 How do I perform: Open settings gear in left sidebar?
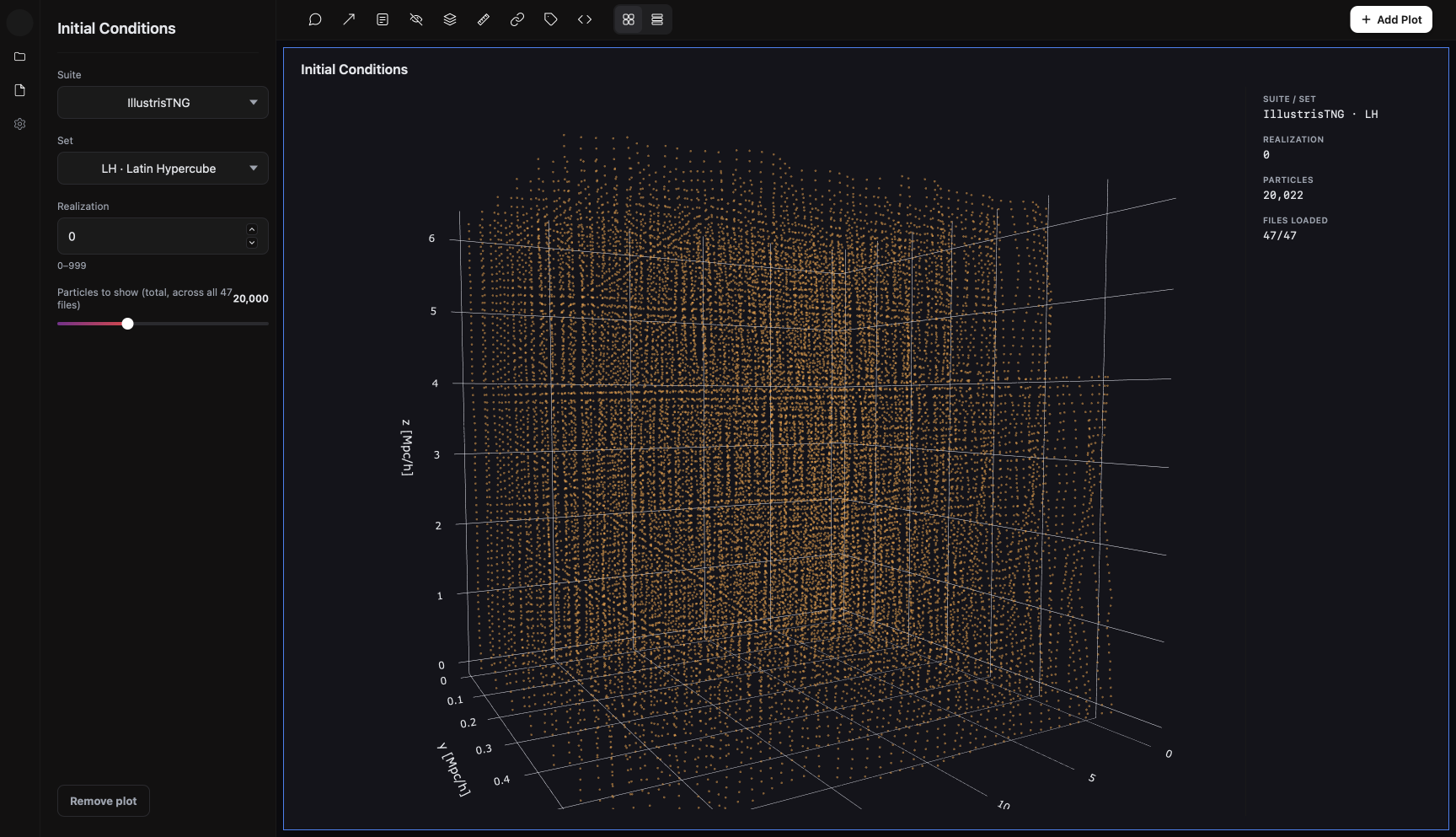click(x=20, y=124)
